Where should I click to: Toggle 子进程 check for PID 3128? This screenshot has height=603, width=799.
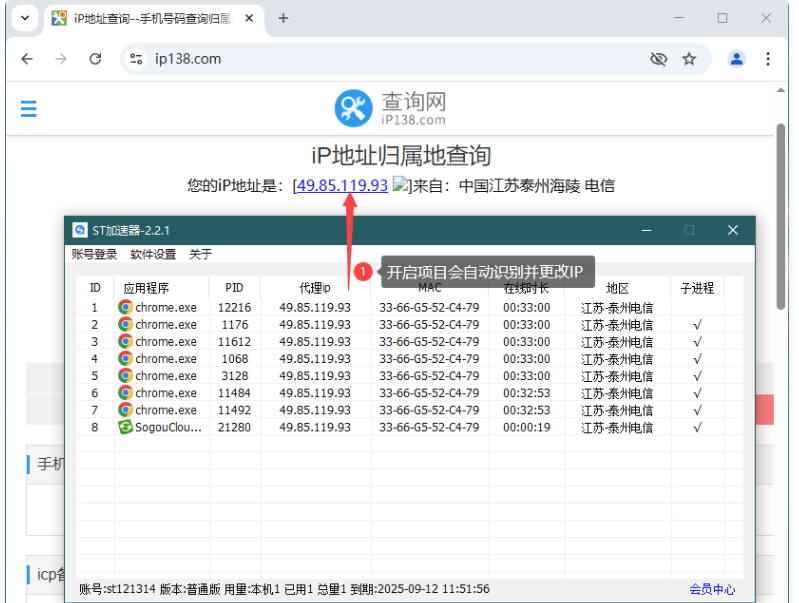point(698,376)
